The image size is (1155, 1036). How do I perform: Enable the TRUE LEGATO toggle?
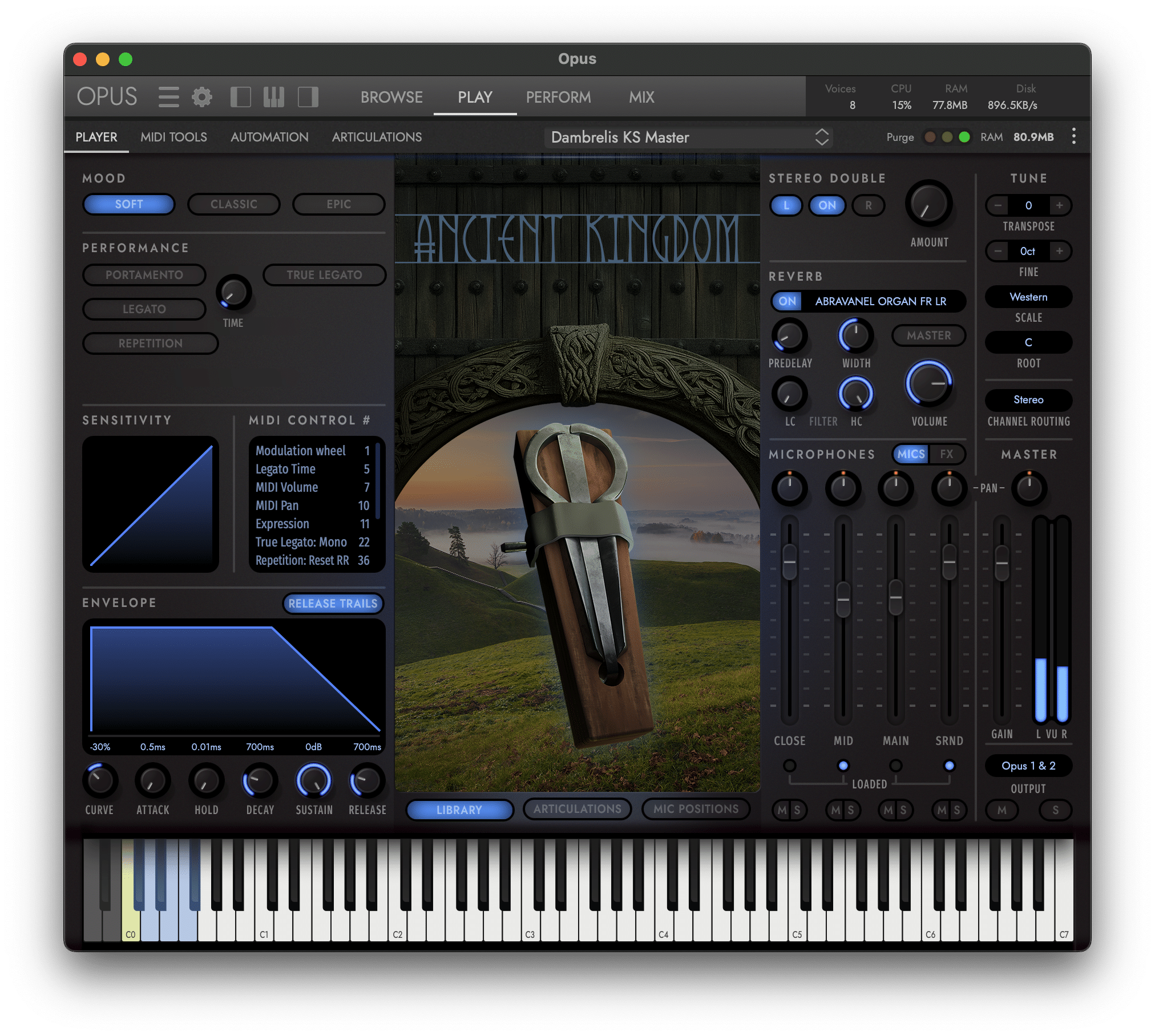pyautogui.click(x=324, y=275)
